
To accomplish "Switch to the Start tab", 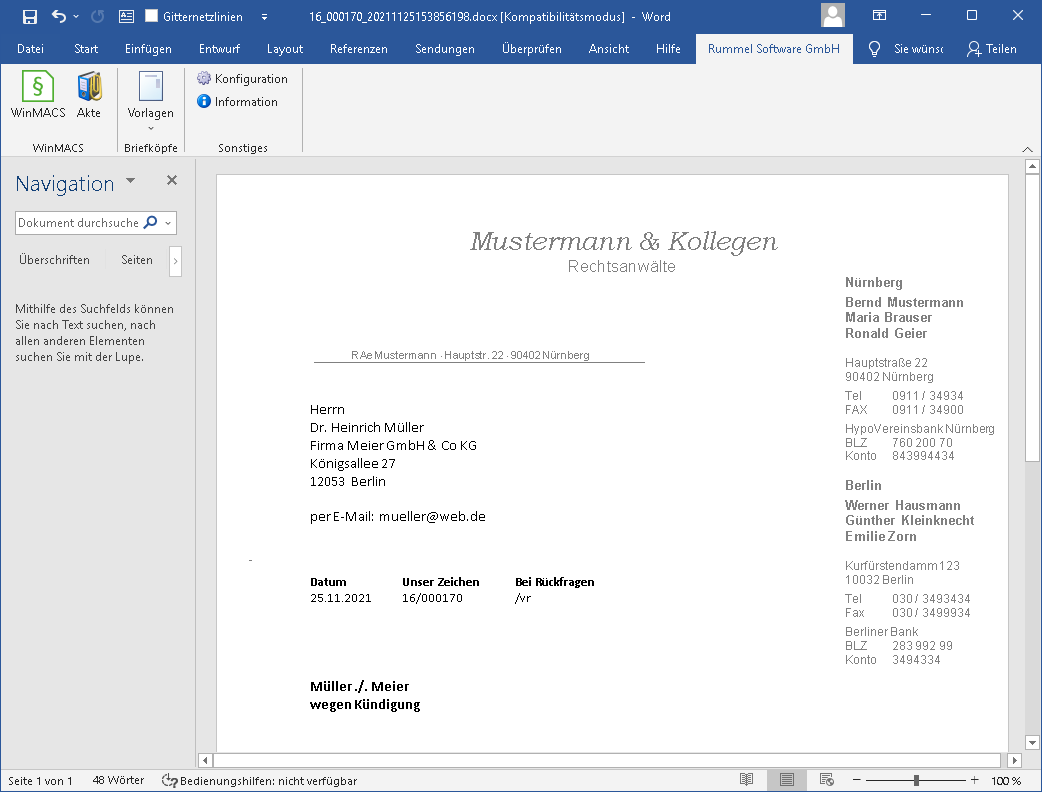I will point(86,49).
